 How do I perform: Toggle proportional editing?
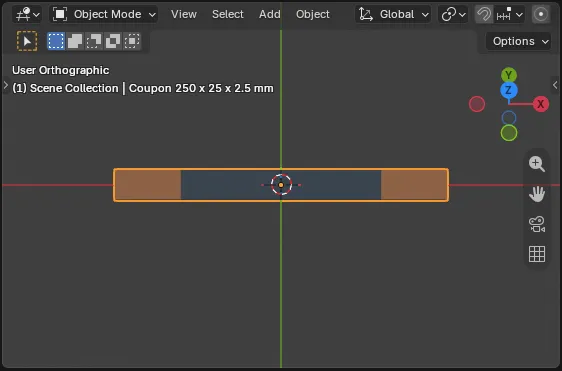541,14
